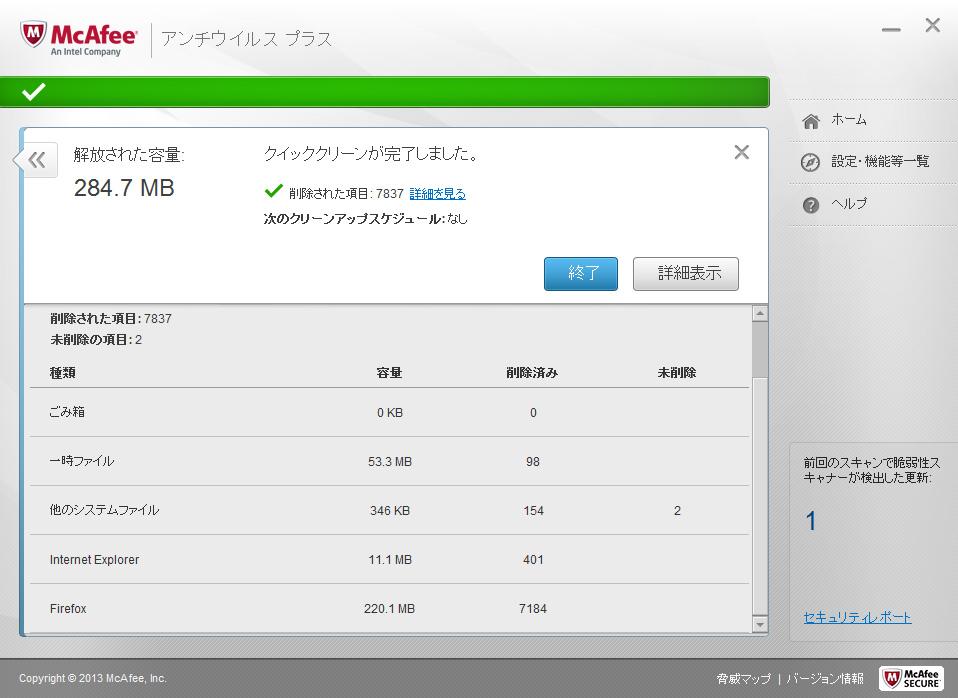Click the home house icon
The height and width of the screenshot is (698, 958).
click(x=811, y=121)
